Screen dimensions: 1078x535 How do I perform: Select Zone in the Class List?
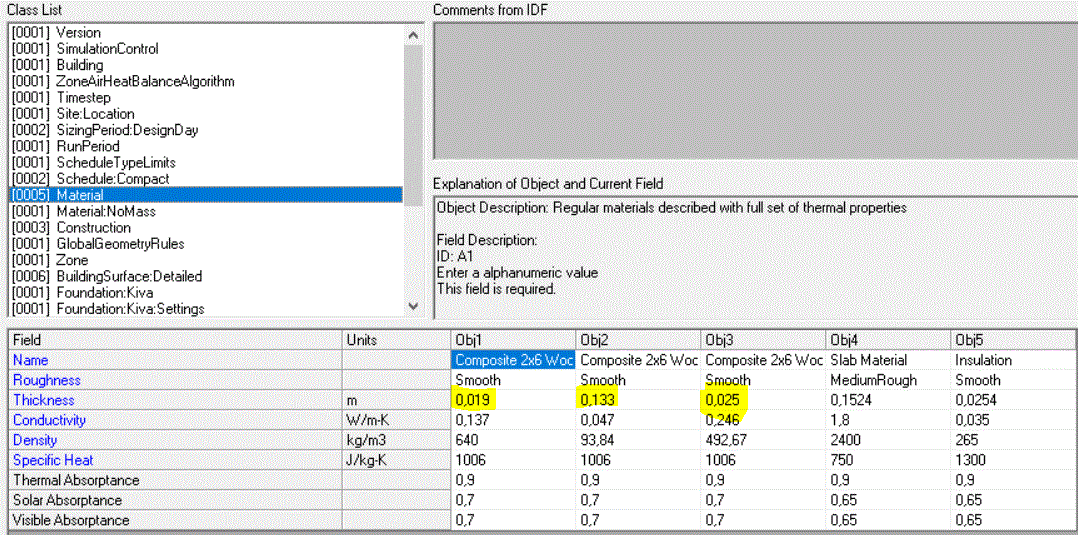(206, 261)
